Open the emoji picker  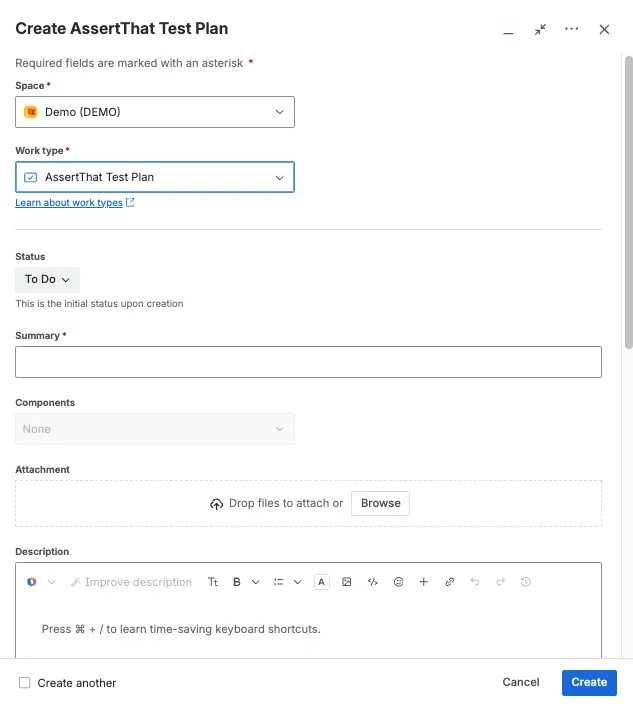click(399, 582)
